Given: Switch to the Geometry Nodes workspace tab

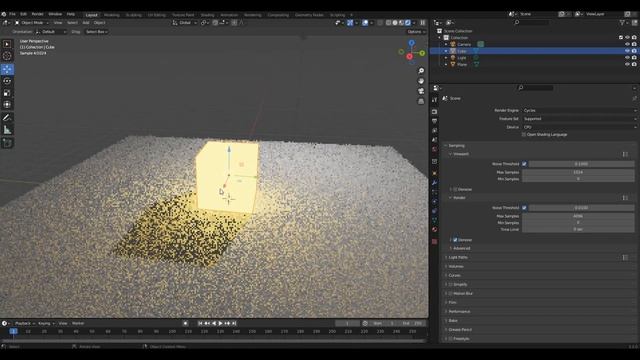Looking at the screenshot, I should click(309, 15).
